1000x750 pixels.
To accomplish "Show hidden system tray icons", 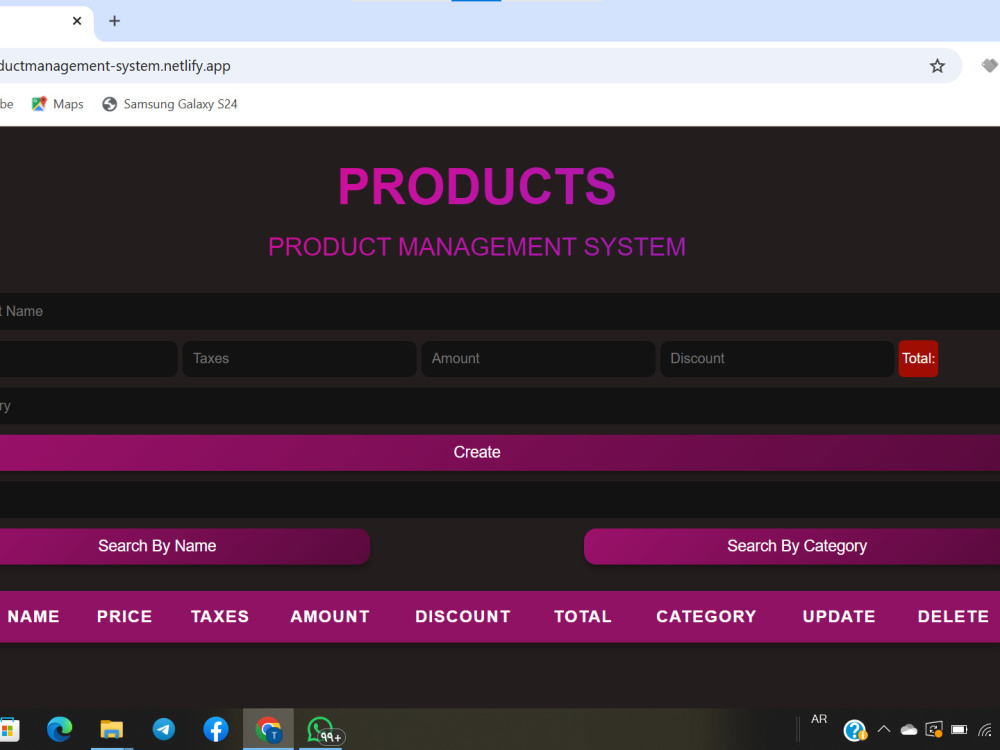I will click(884, 729).
